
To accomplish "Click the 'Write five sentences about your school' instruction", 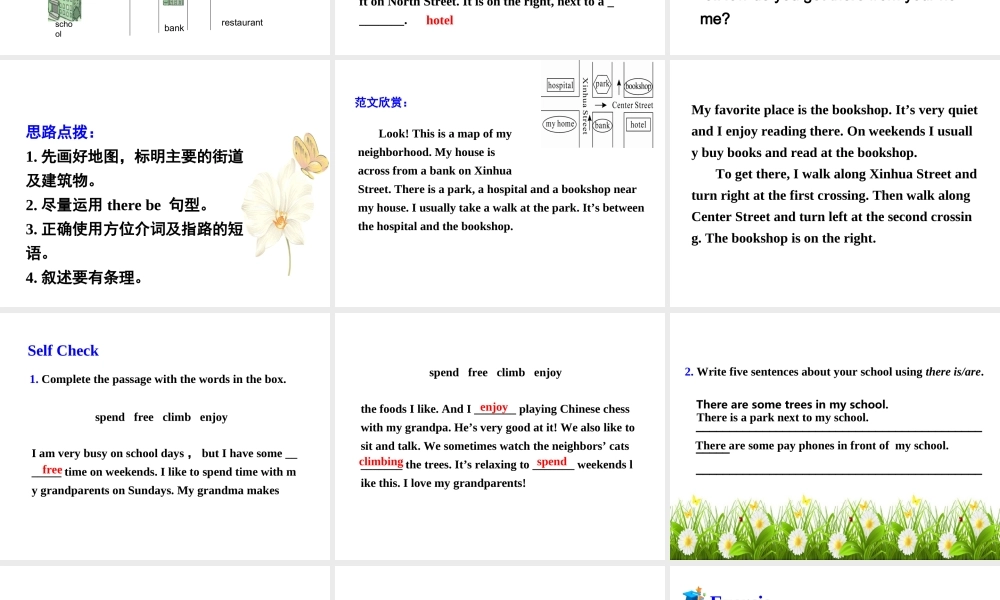I will pyautogui.click(x=840, y=372).
